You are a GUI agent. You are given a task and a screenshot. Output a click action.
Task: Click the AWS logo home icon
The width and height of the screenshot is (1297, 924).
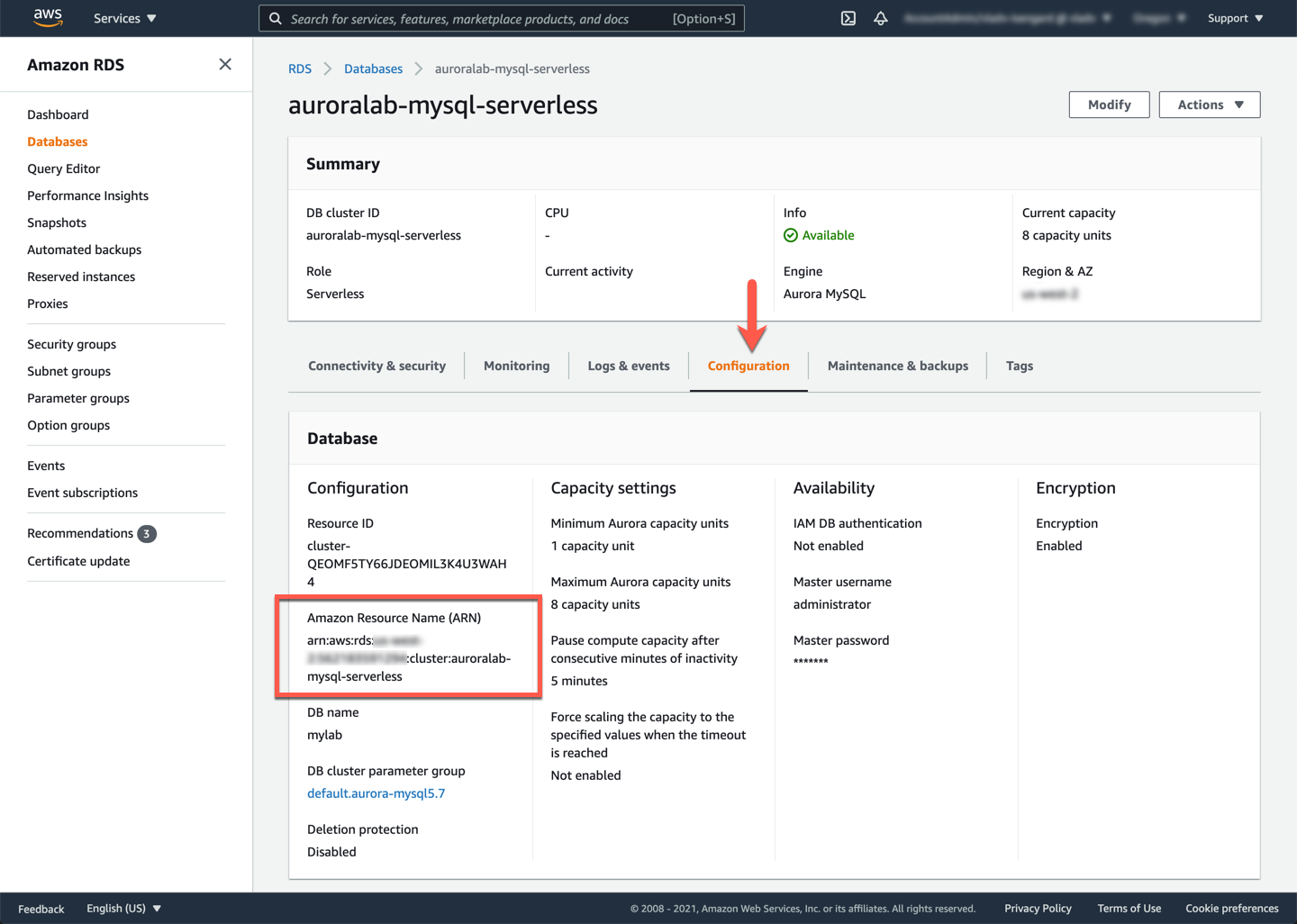pyautogui.click(x=47, y=18)
